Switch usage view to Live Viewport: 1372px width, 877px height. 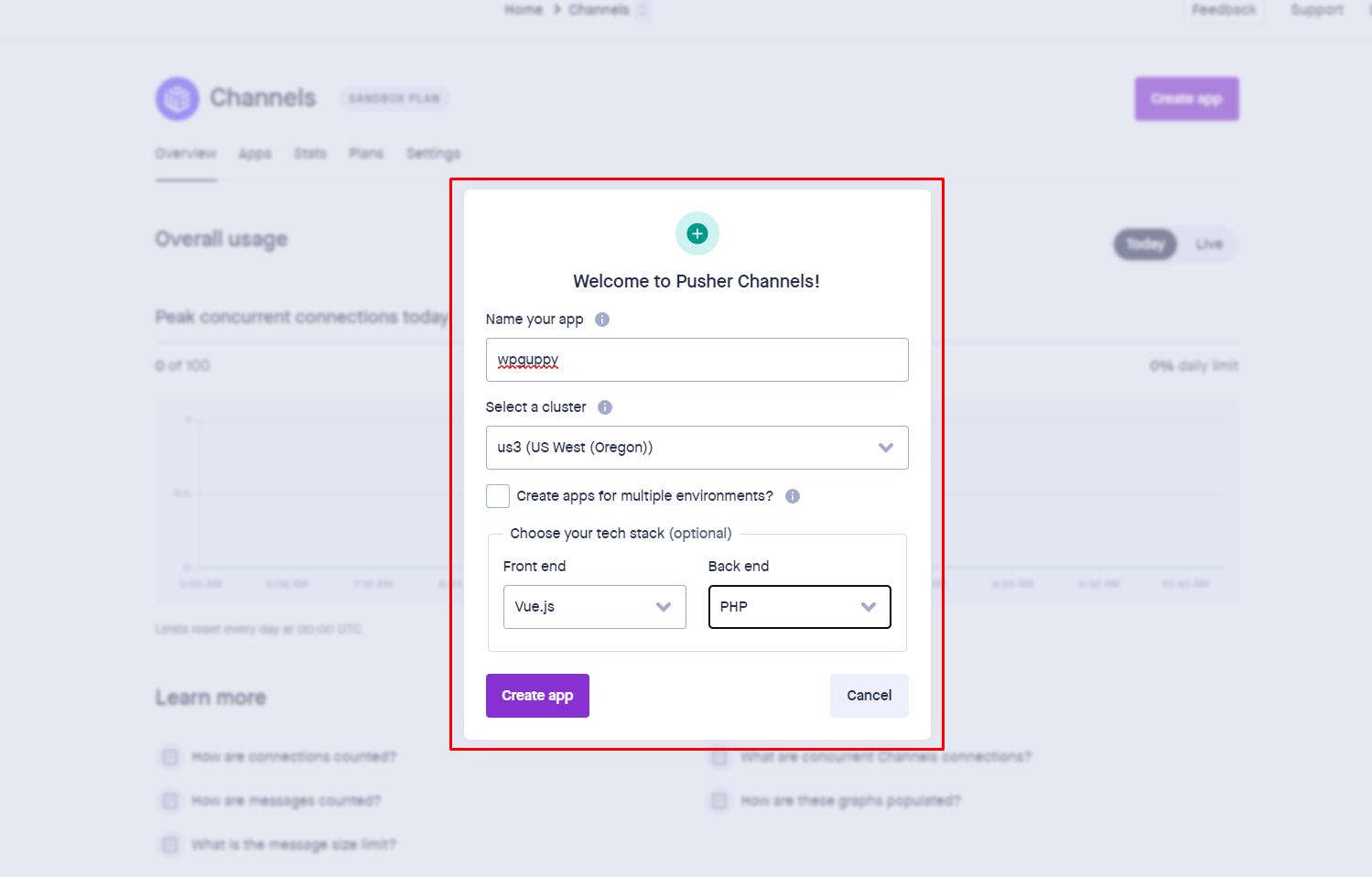[1208, 244]
